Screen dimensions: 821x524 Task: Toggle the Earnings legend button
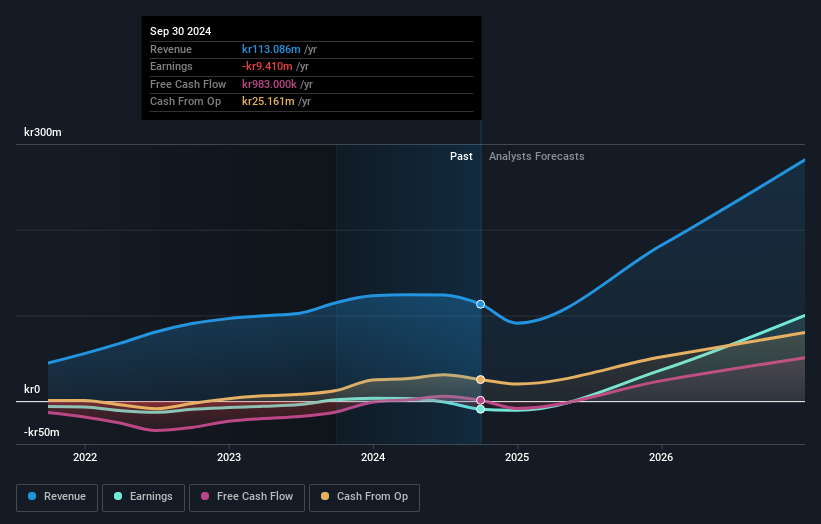tap(143, 497)
